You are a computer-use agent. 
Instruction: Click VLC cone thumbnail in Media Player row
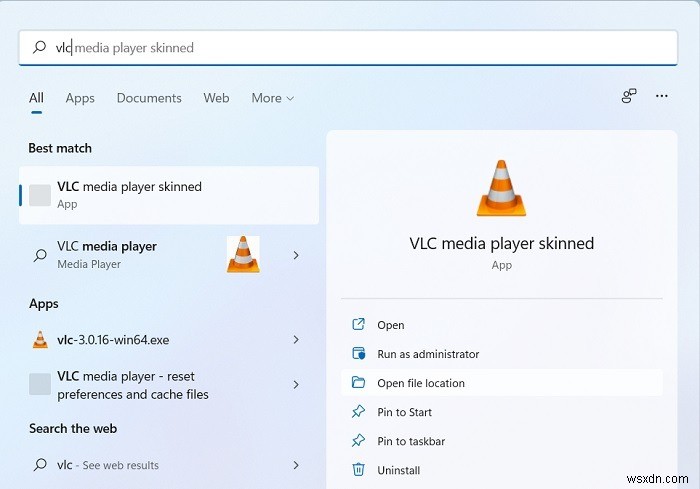[x=243, y=255]
